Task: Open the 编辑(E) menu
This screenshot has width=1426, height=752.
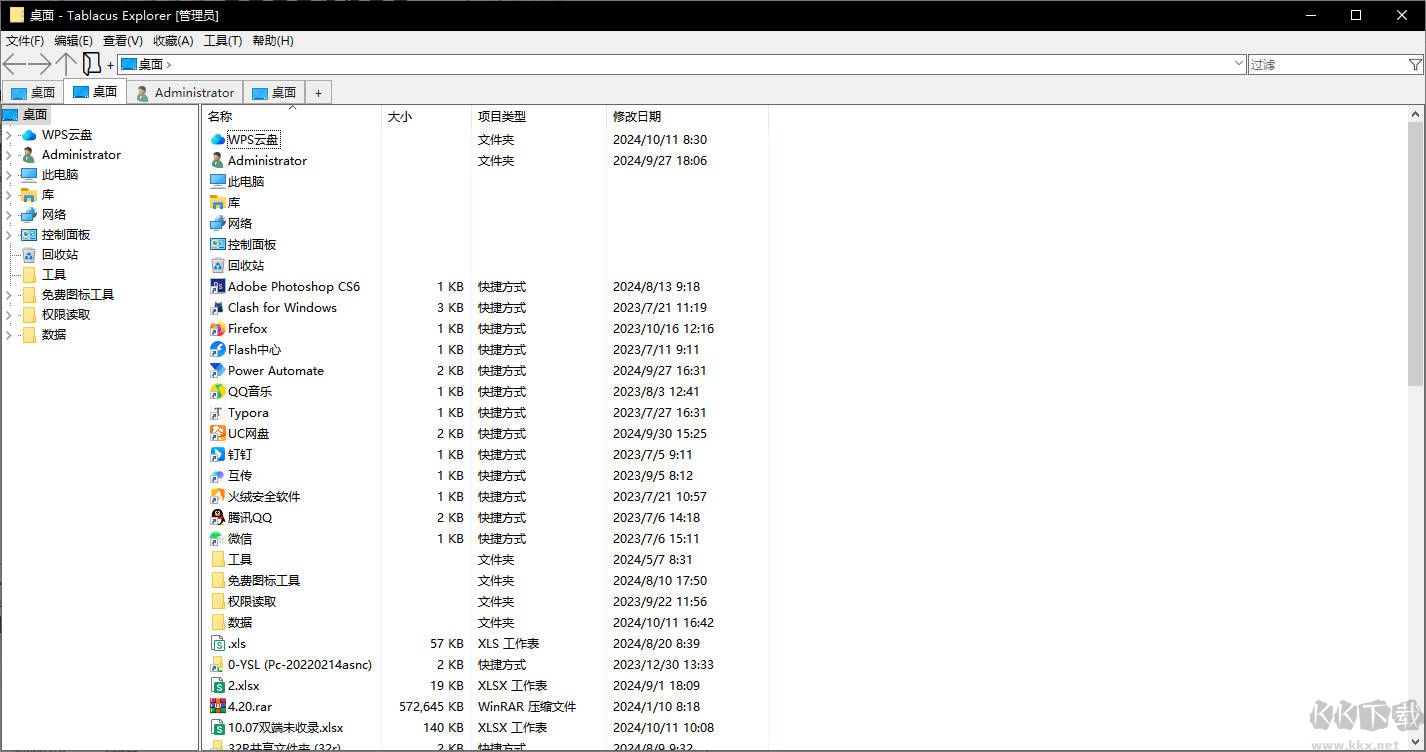Action: [73, 41]
